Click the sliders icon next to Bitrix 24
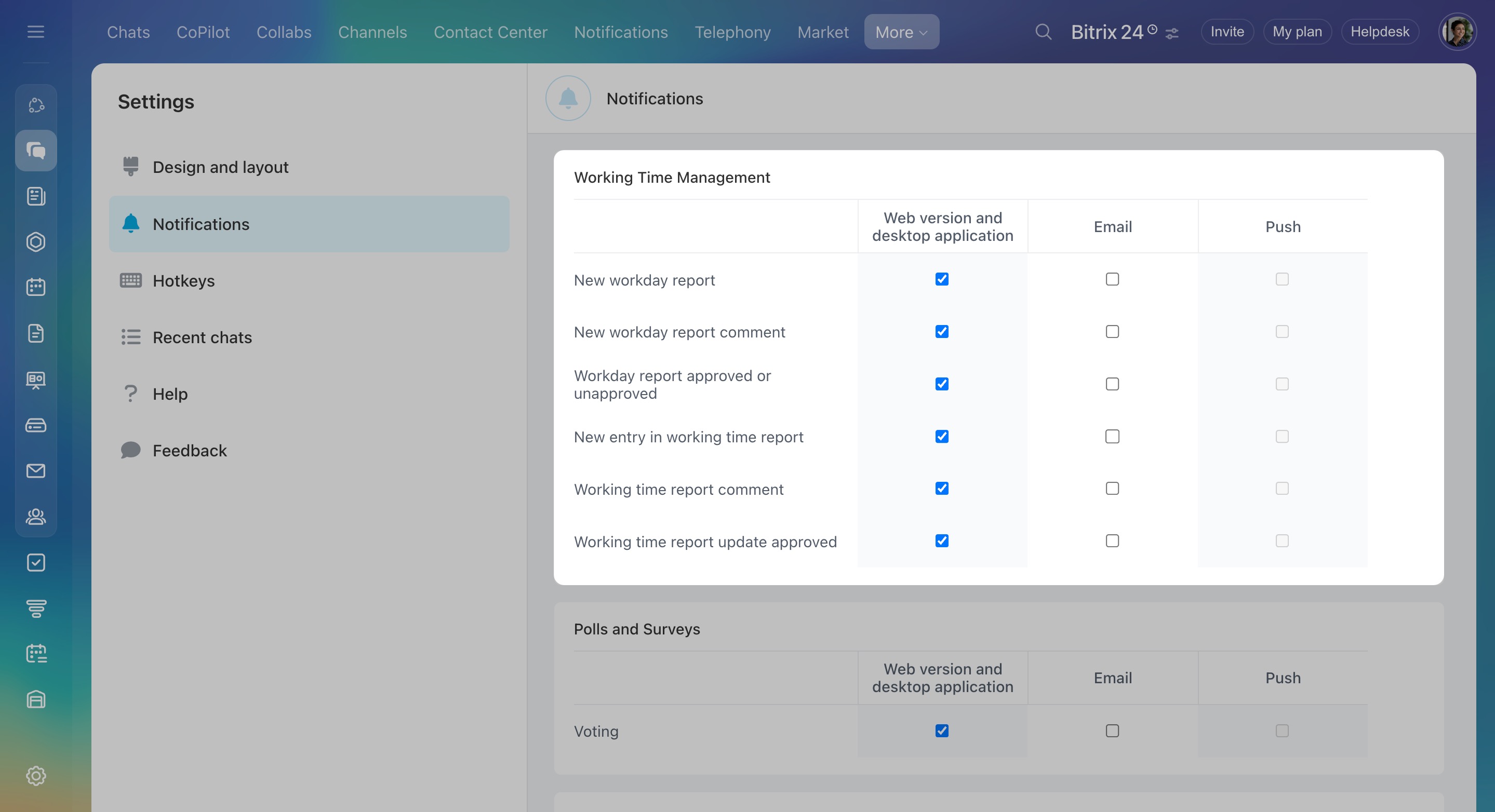1495x812 pixels. [x=1172, y=34]
